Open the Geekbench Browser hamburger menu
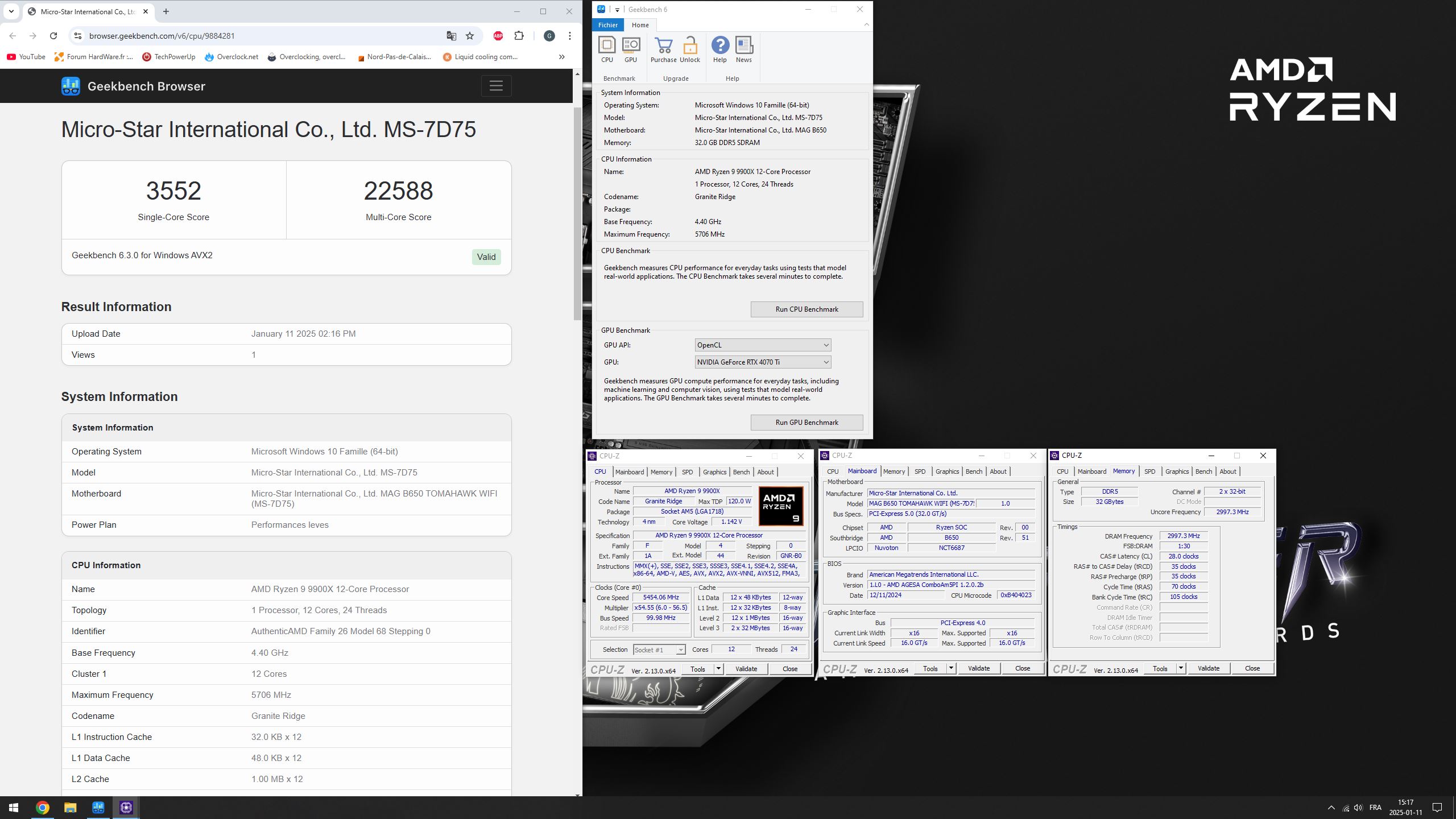Image resolution: width=1456 pixels, height=819 pixels. pyautogui.click(x=496, y=86)
